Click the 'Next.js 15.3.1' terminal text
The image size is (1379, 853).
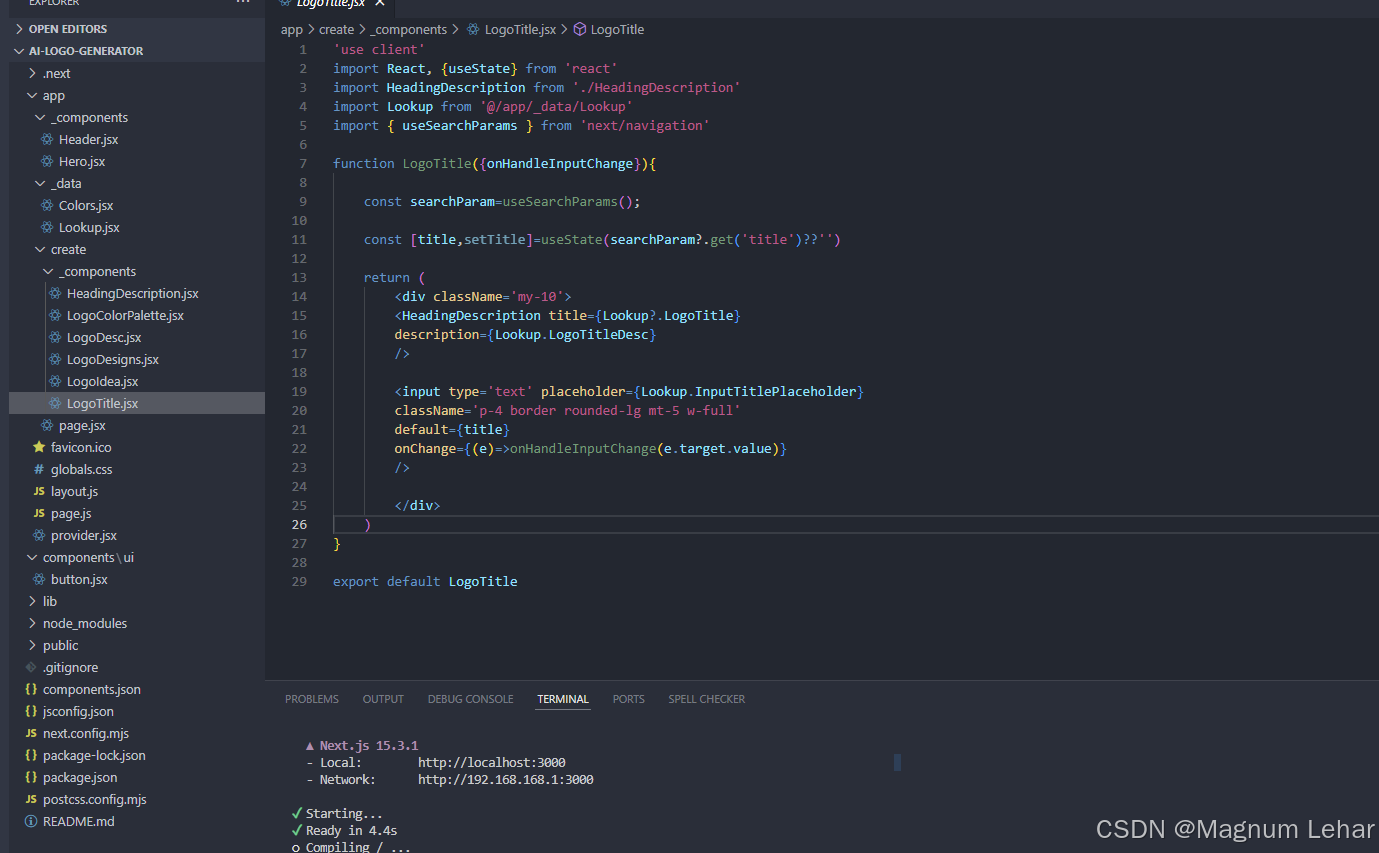click(369, 745)
